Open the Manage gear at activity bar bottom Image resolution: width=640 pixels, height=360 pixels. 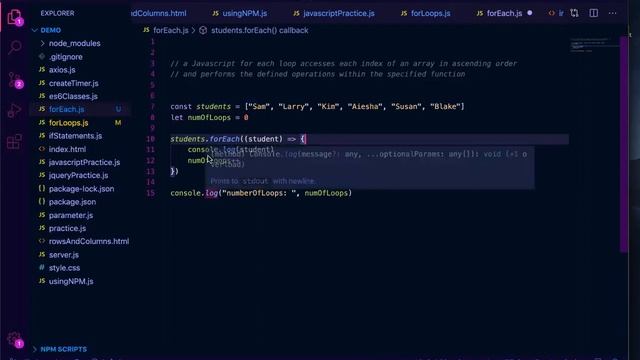click(15, 339)
